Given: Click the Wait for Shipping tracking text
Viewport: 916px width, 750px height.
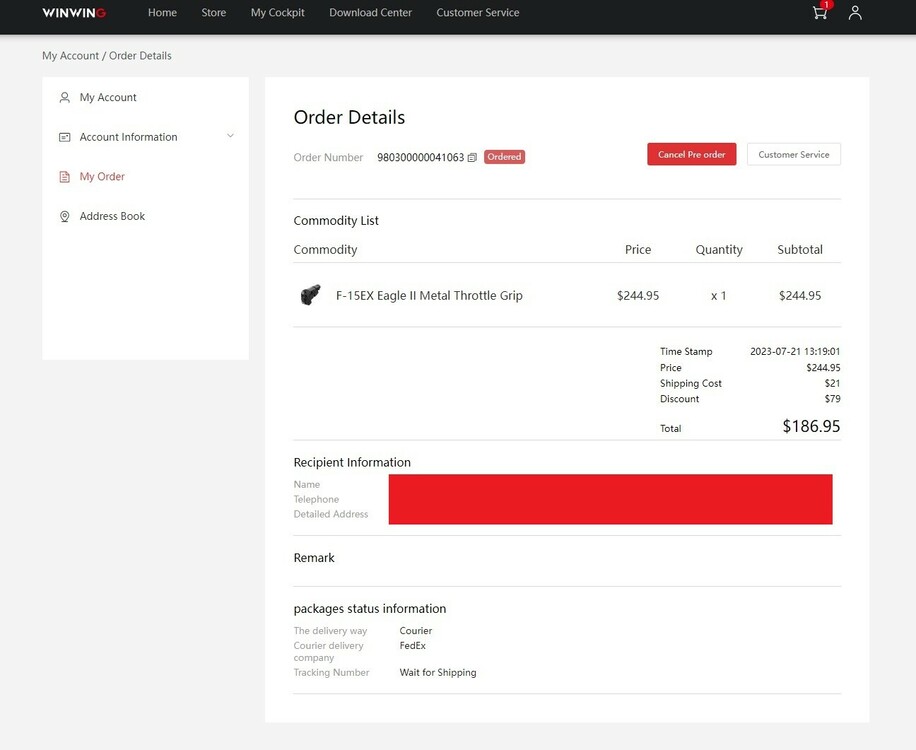Looking at the screenshot, I should coord(438,672).
